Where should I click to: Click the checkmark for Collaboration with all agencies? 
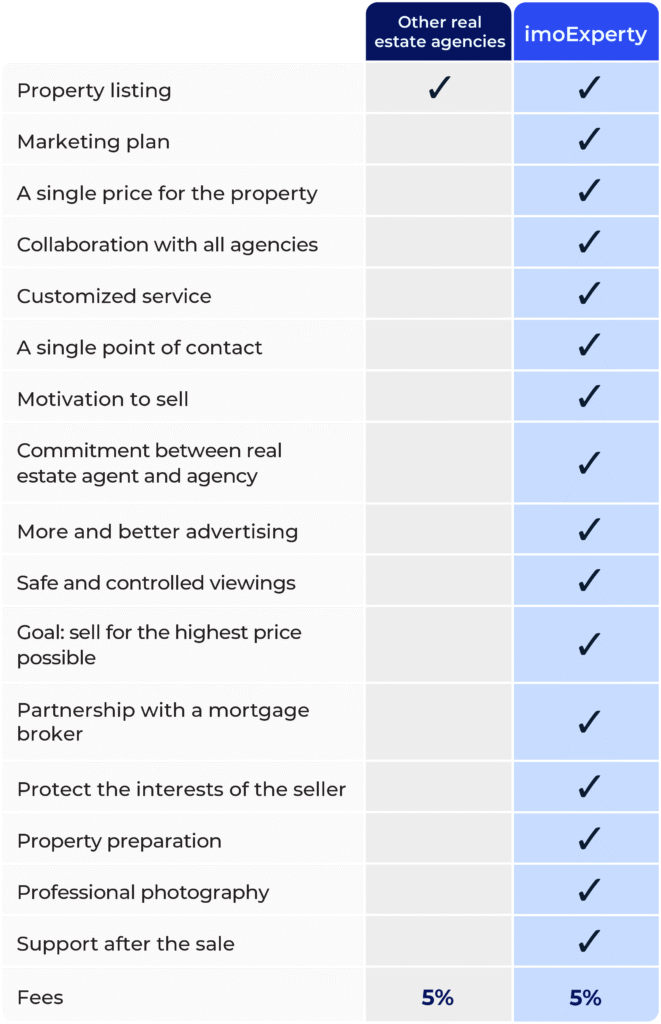pyautogui.click(x=588, y=243)
